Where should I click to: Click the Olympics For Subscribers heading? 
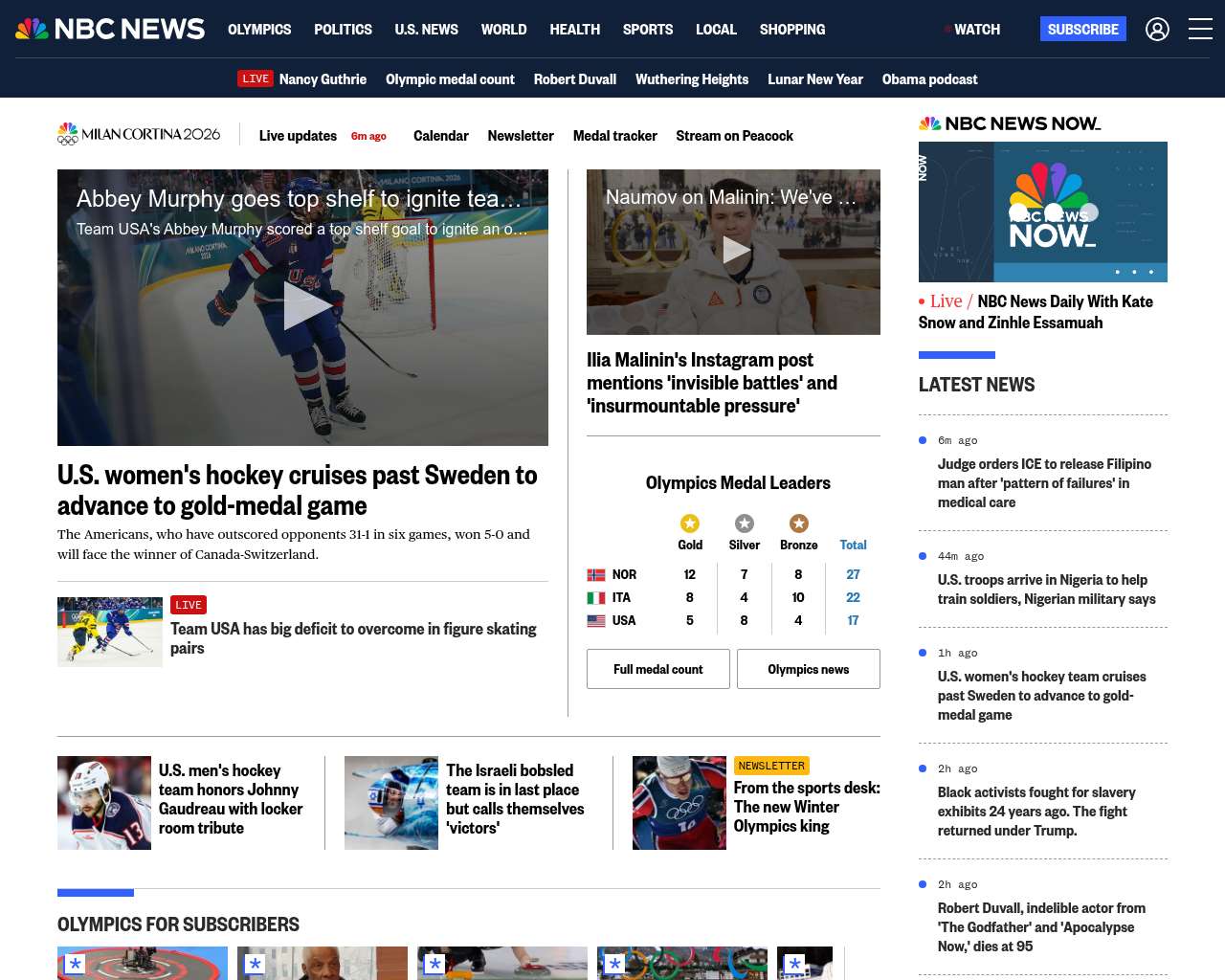(178, 924)
